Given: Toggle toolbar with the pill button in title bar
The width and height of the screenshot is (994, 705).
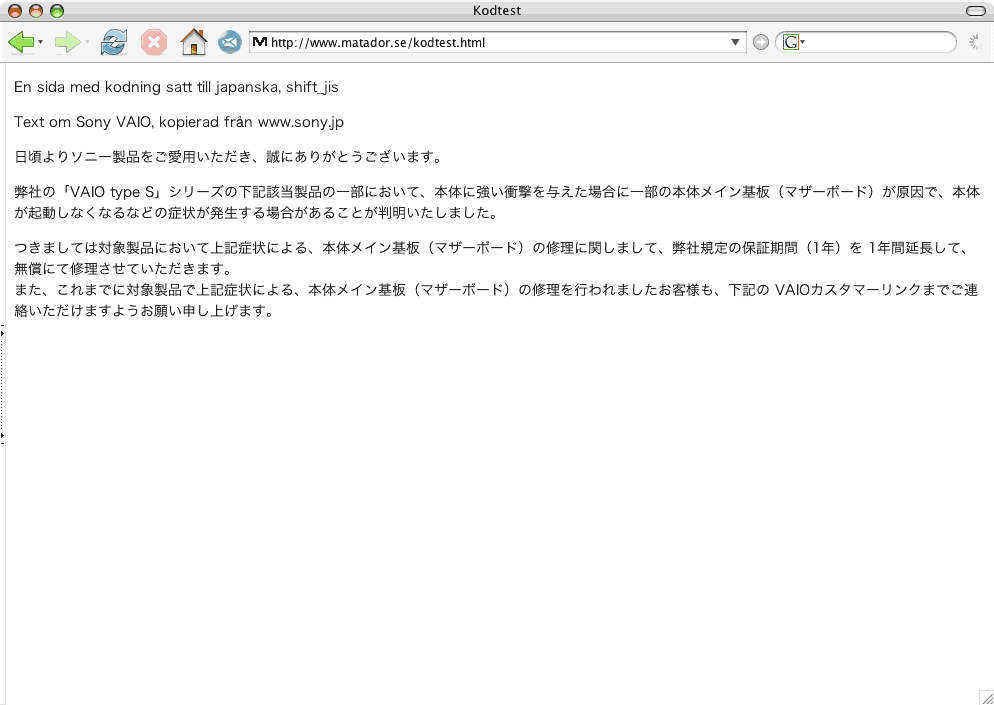Looking at the screenshot, I should pos(974,11).
